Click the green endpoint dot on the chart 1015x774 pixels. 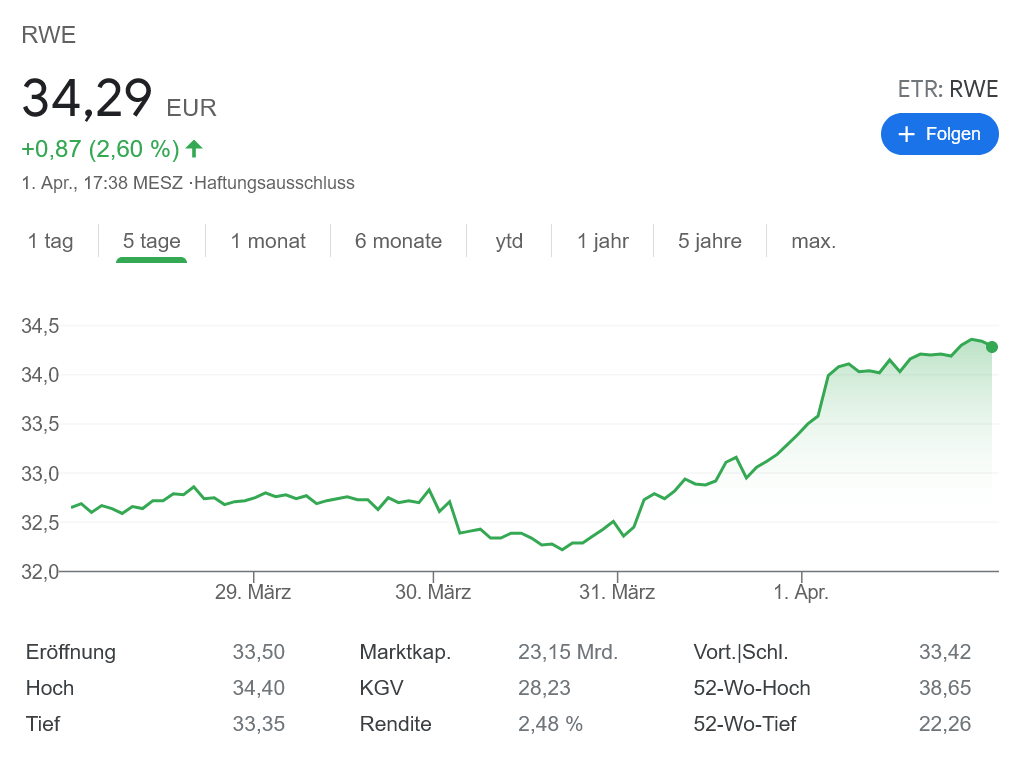[x=990, y=347]
